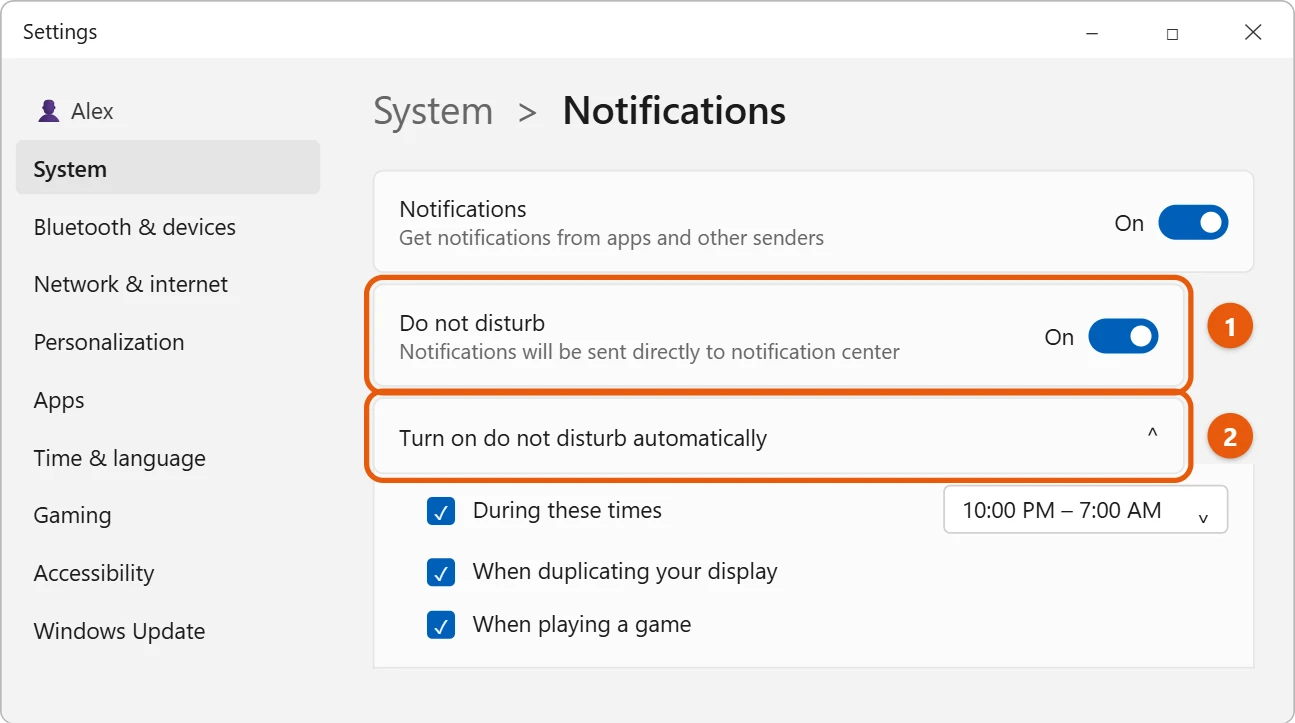Maximize the Settings window
The width and height of the screenshot is (1295, 723).
coord(1172,33)
